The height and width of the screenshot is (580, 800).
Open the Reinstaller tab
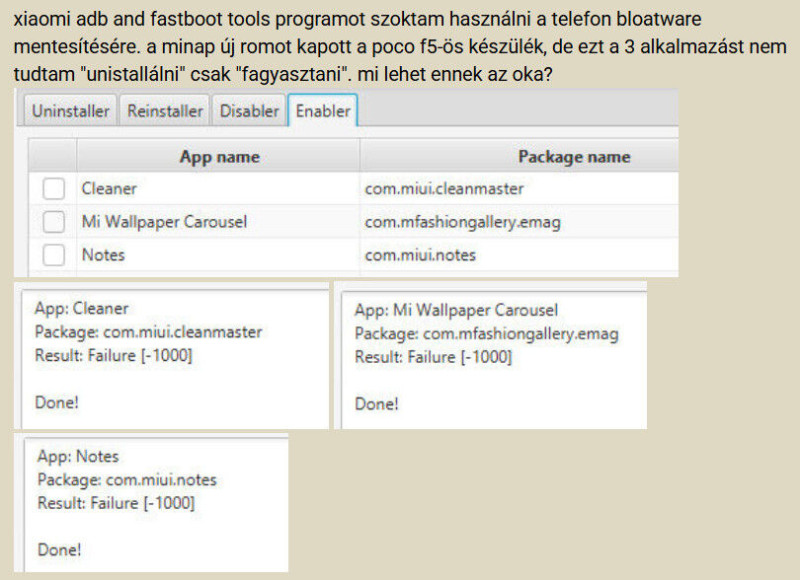pyautogui.click(x=165, y=110)
